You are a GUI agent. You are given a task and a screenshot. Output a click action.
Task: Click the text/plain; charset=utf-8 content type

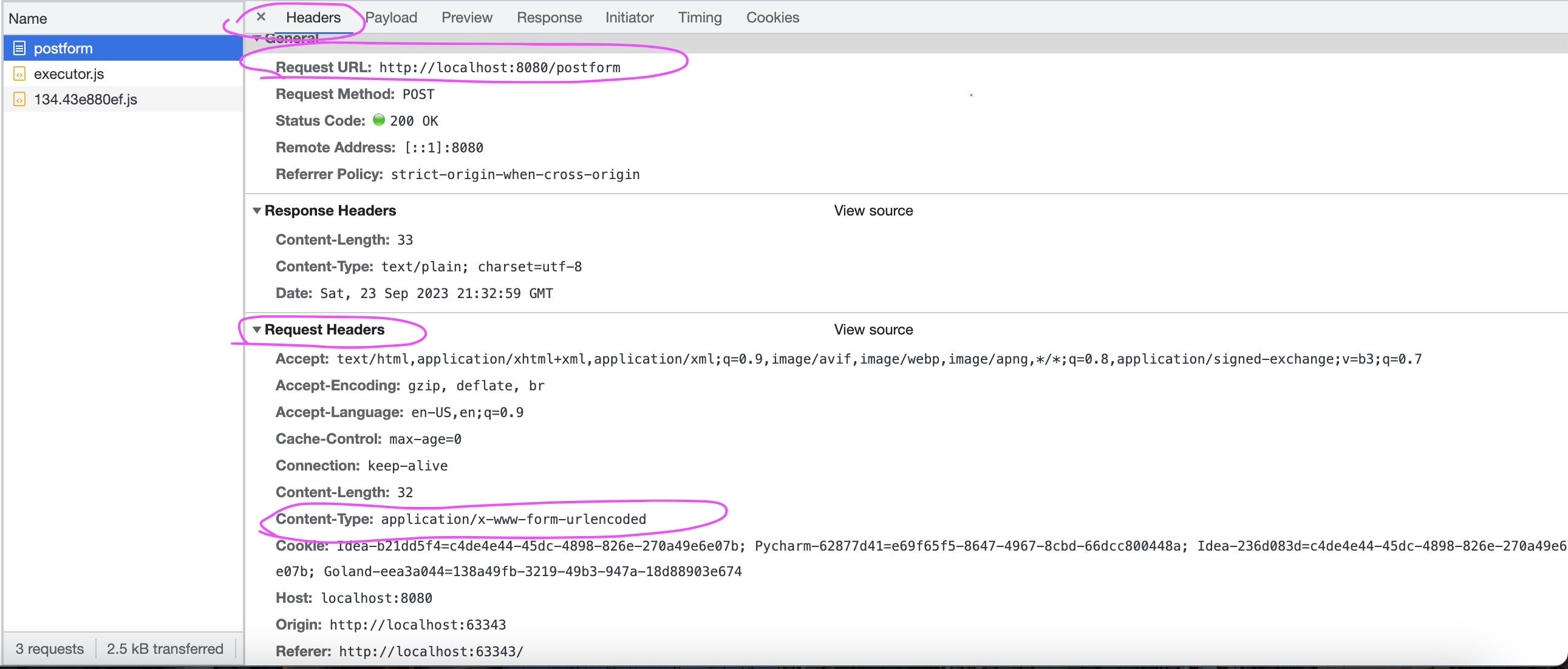[x=482, y=267]
